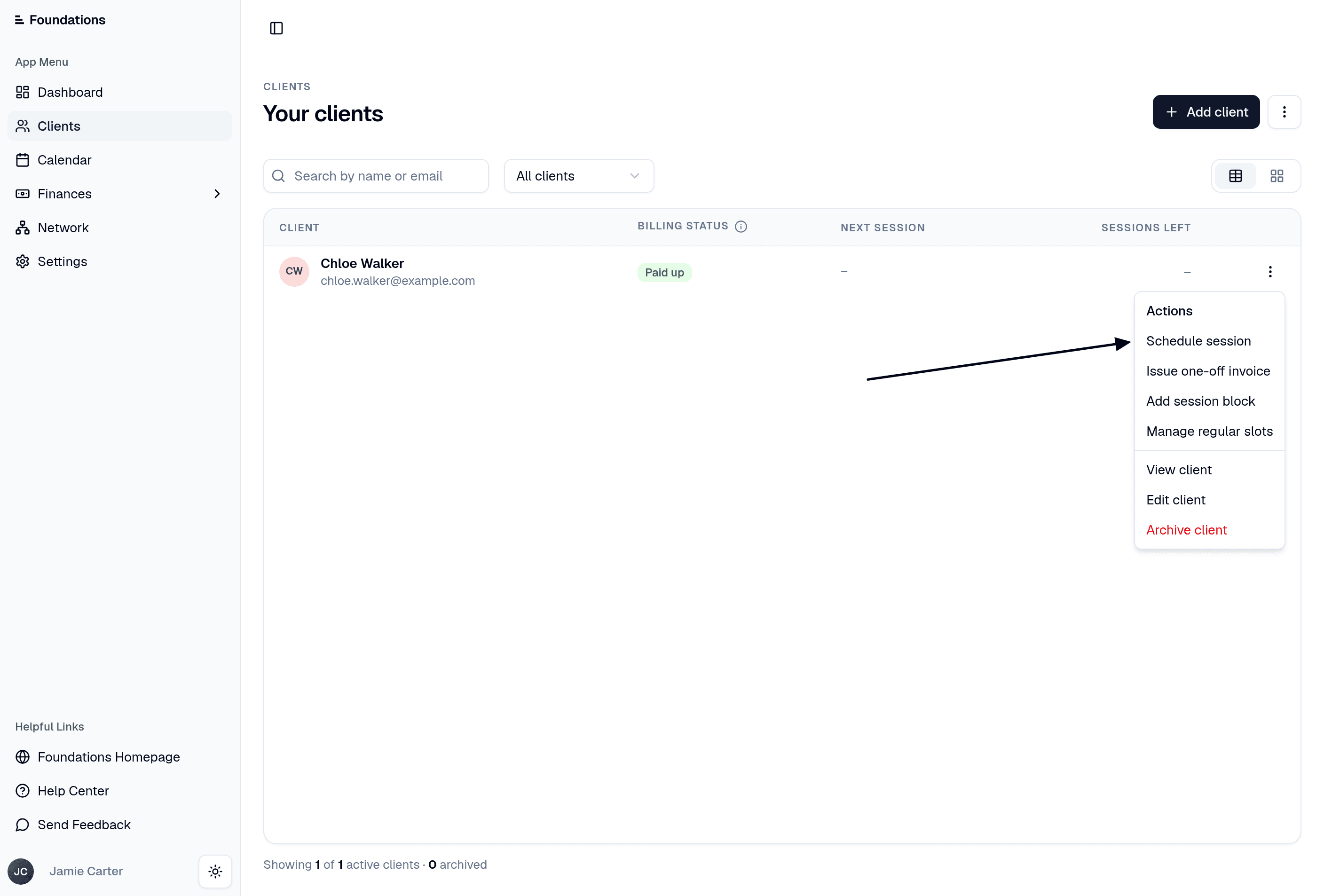Open the Foundations Homepage link

119,757
